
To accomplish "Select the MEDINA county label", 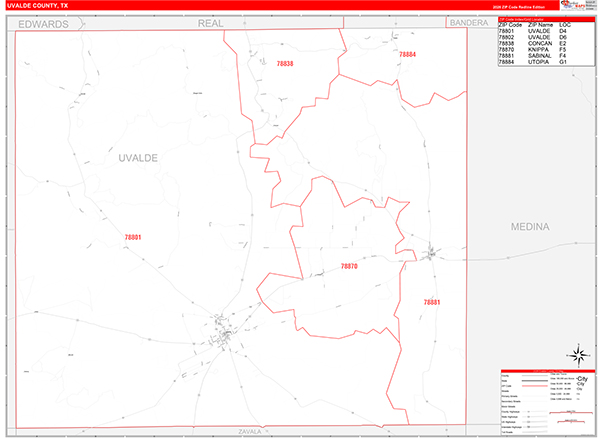I will (x=530, y=227).
